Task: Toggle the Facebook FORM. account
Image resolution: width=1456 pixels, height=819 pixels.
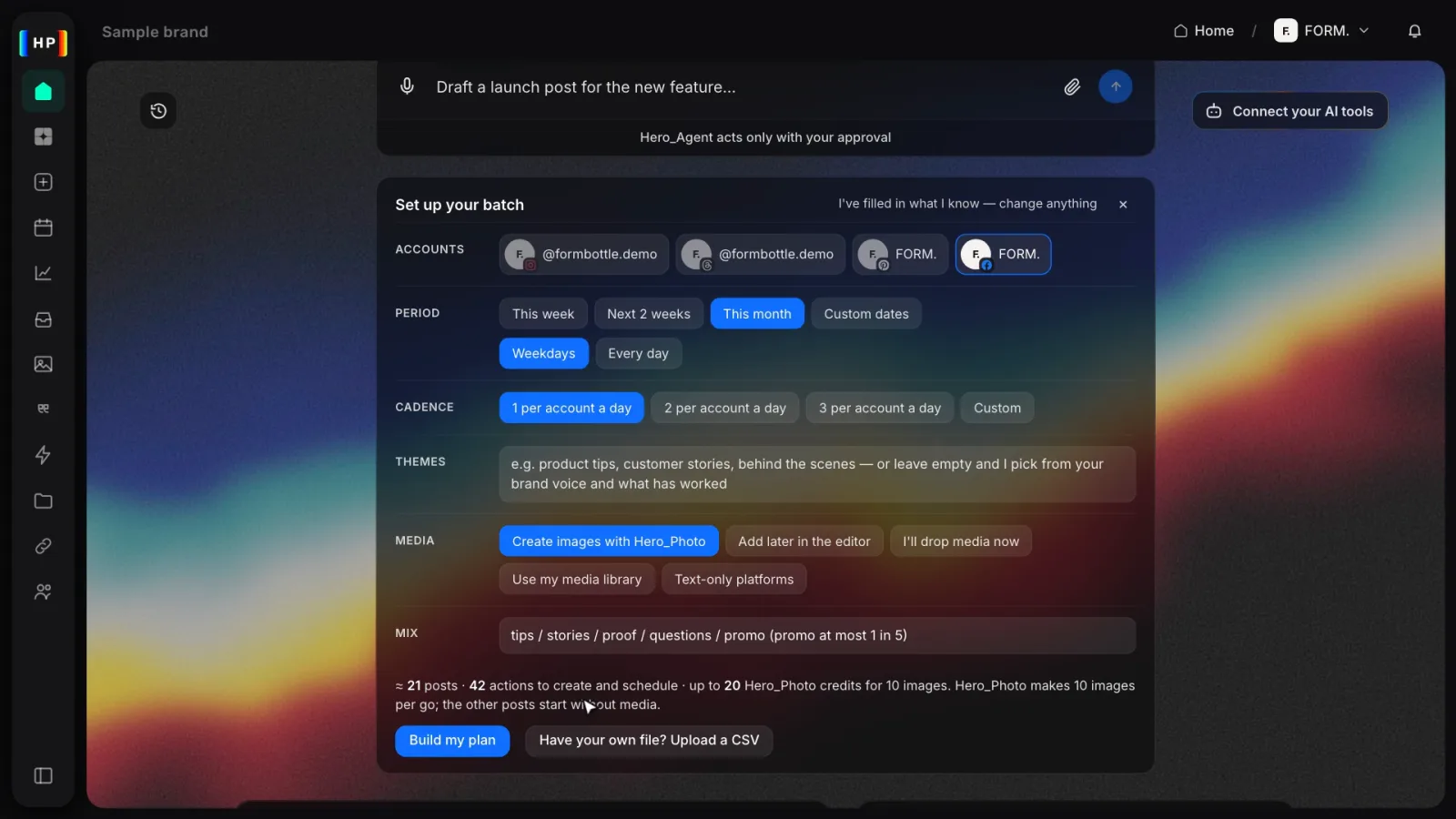Action: point(1003,254)
